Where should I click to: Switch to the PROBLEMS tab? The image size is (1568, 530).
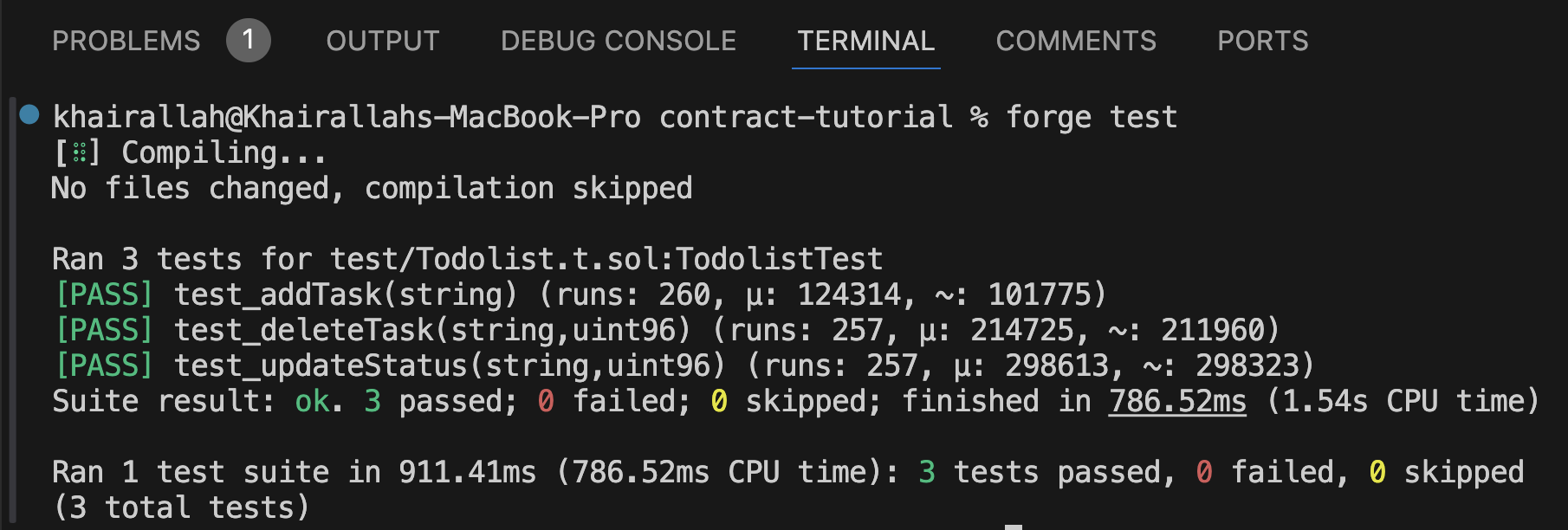[x=126, y=41]
